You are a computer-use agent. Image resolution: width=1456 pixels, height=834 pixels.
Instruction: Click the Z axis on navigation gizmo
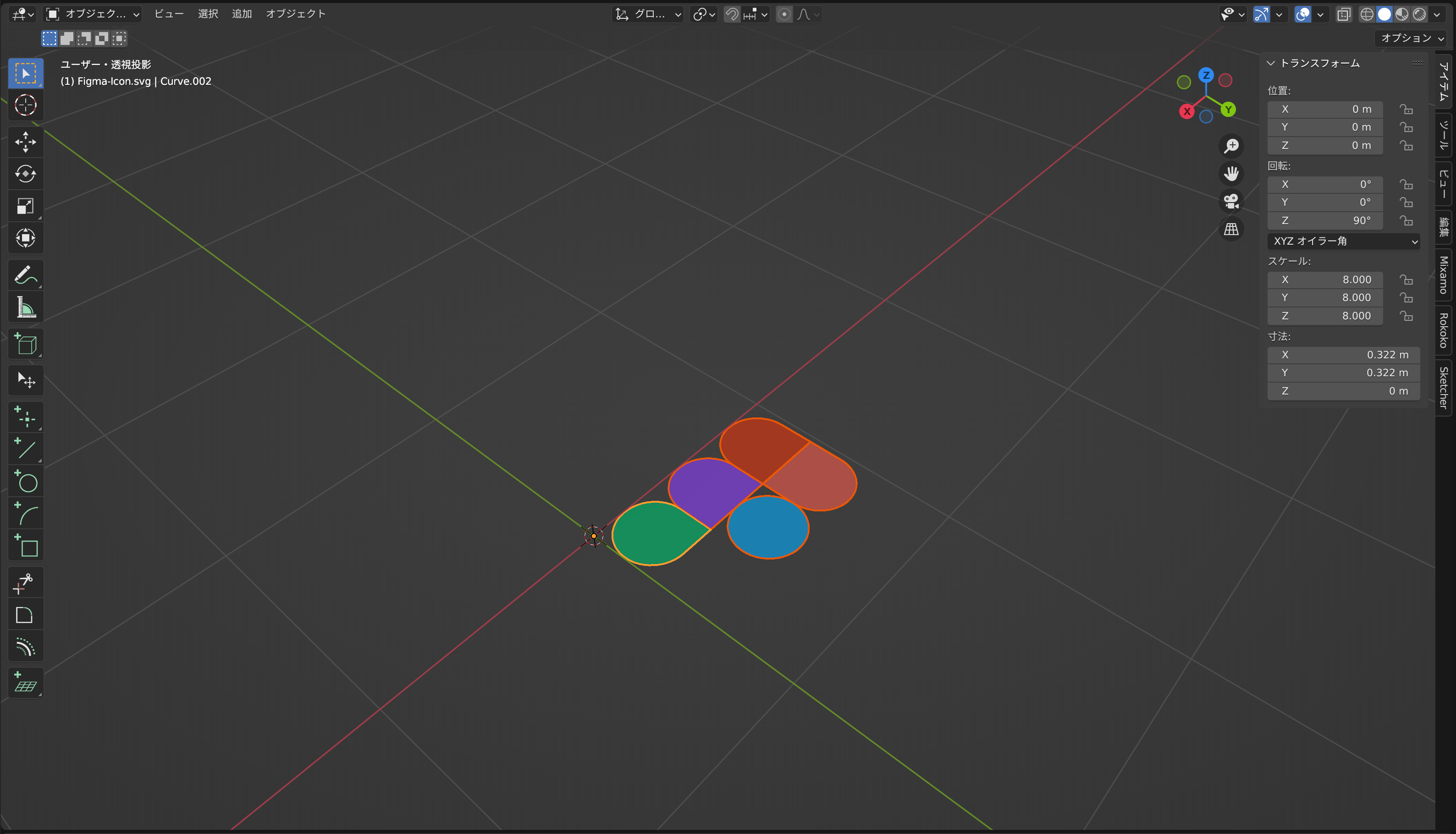point(1206,75)
